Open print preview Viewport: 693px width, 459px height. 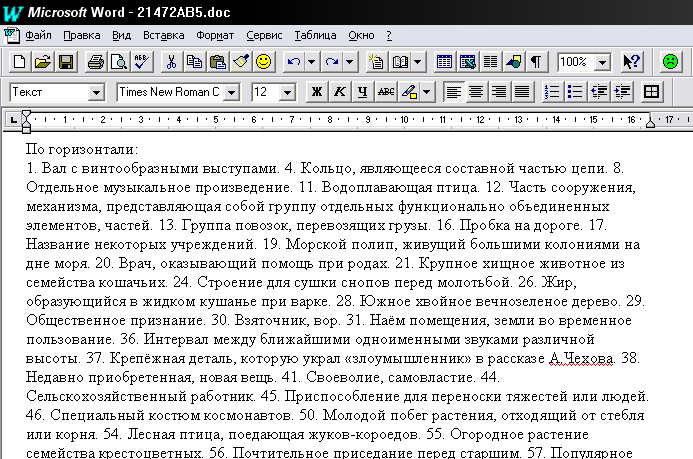[119, 62]
